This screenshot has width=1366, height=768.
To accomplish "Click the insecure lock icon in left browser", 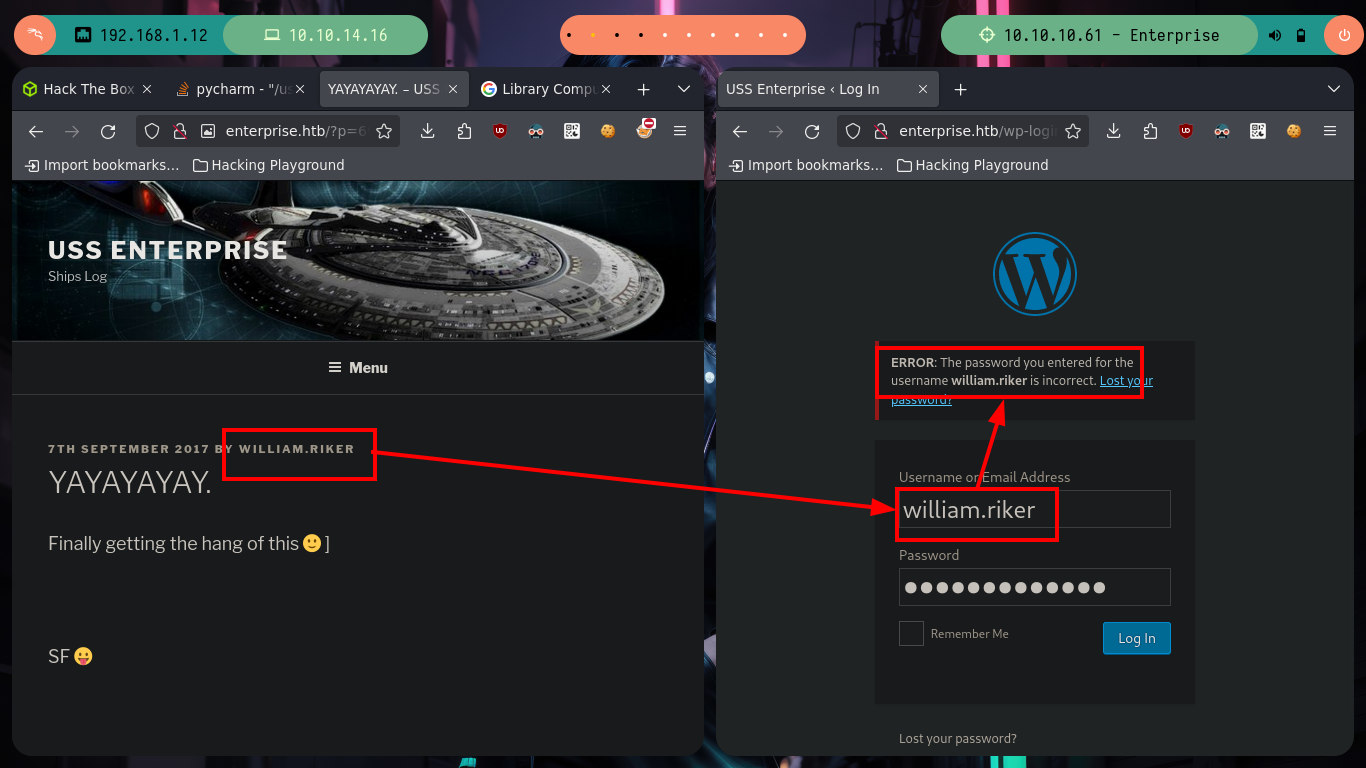I will (x=180, y=131).
